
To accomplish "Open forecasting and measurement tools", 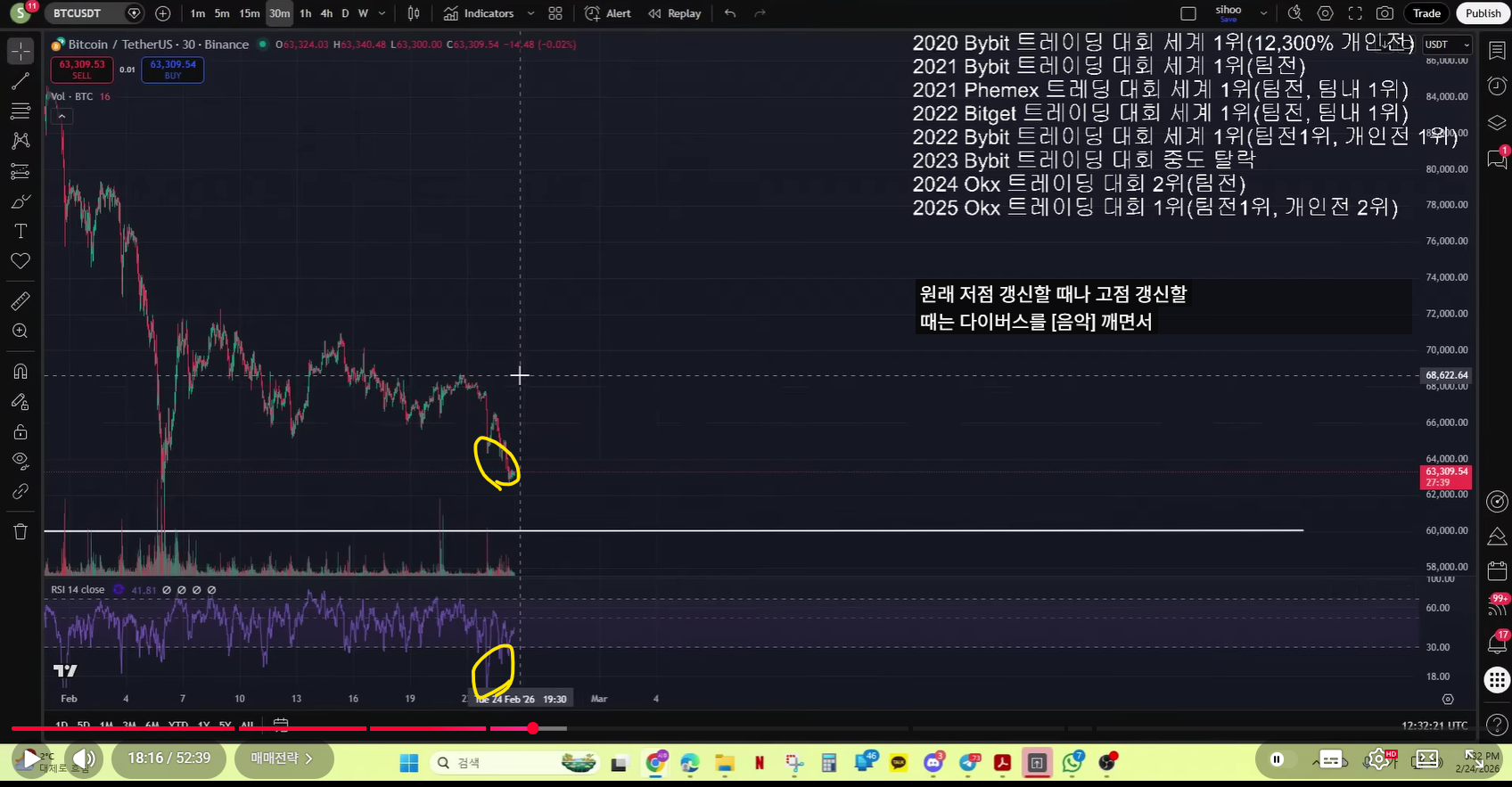I will (x=21, y=171).
